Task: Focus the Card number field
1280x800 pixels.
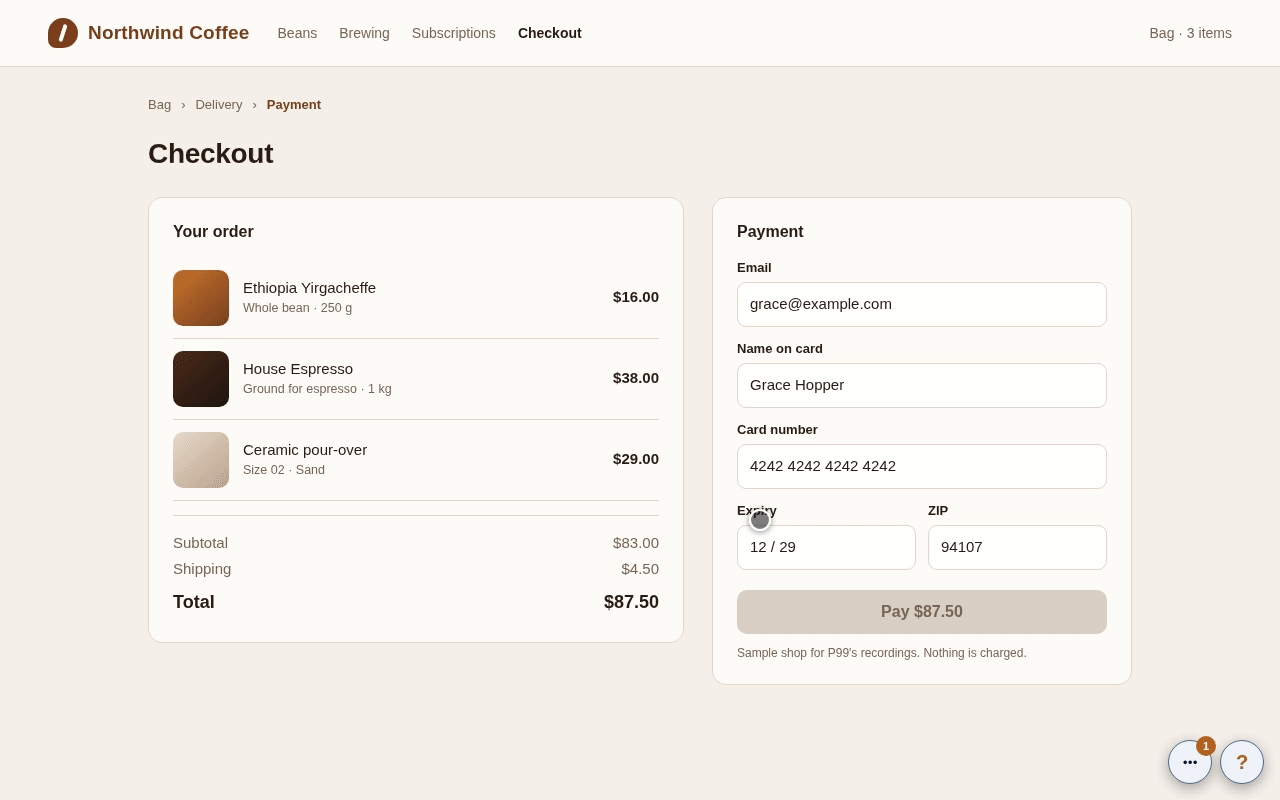Action: pyautogui.click(x=922, y=466)
